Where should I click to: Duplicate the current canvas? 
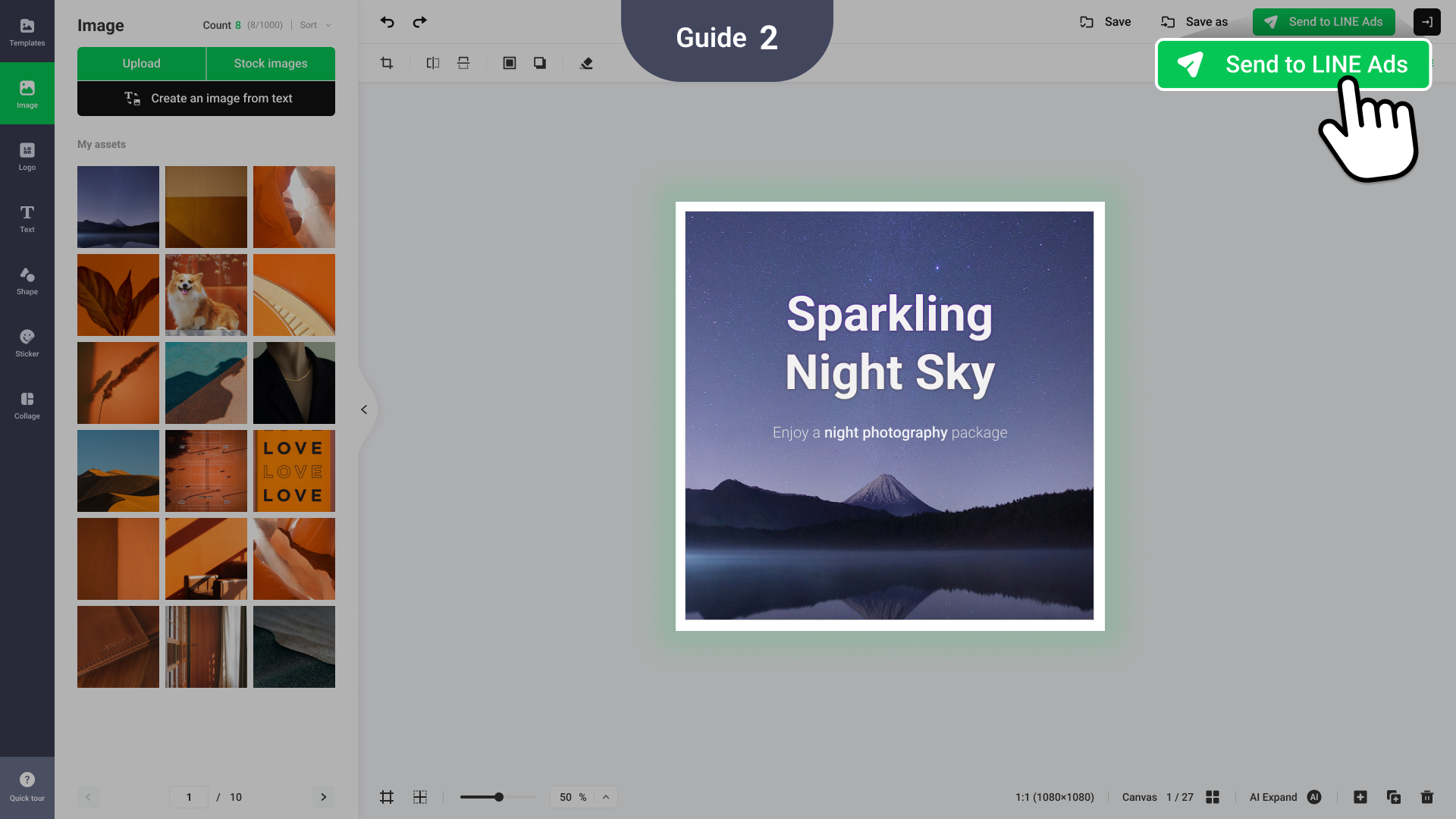1394,797
